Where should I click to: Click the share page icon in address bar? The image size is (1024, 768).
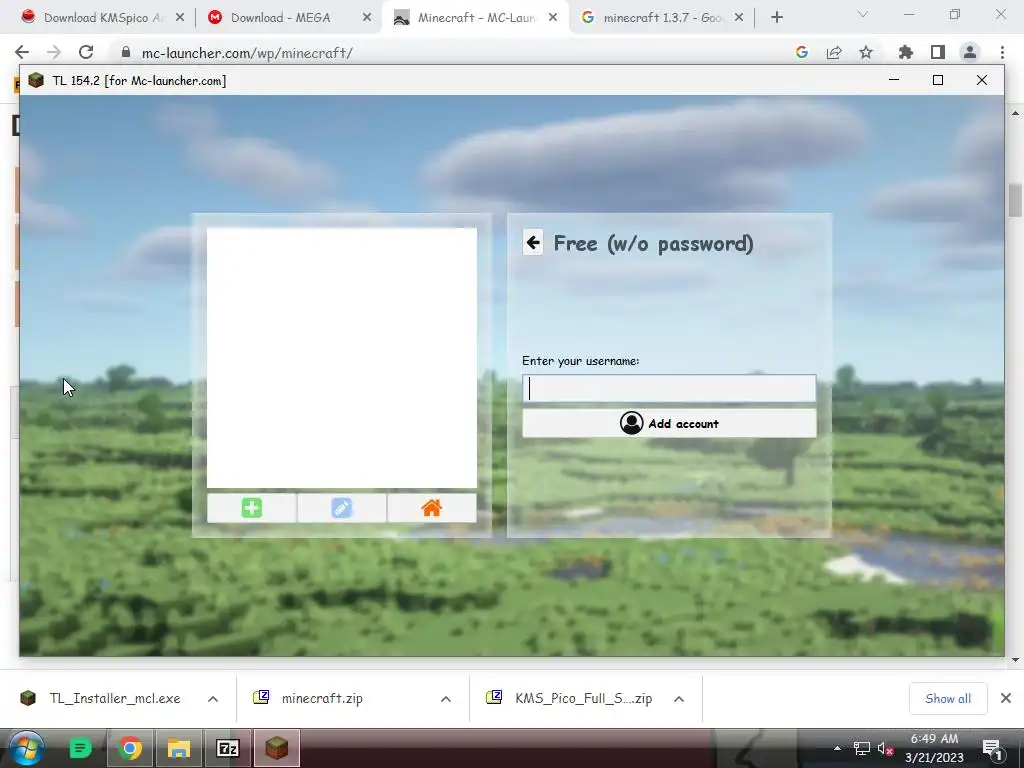coord(834,52)
